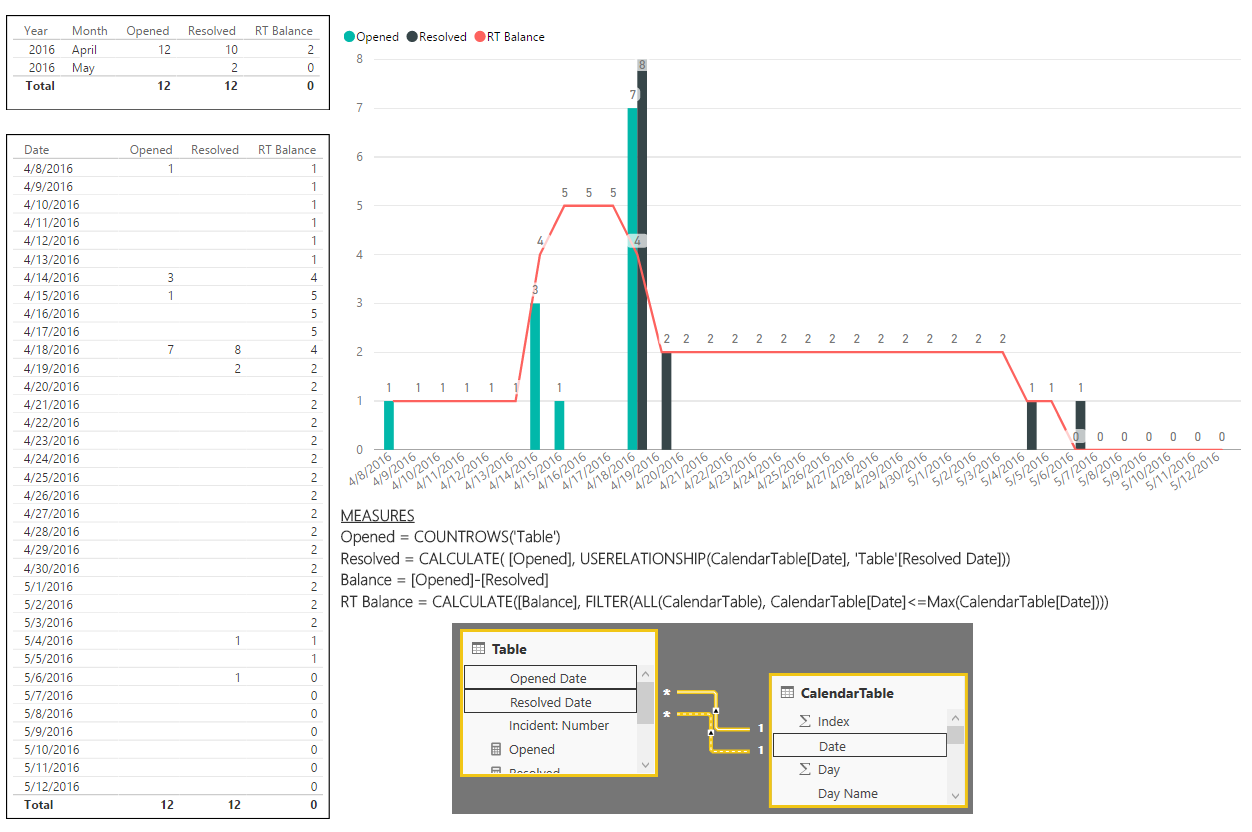
Task: Select the tall dark Resolved bar labeled 8
Action: 642,255
